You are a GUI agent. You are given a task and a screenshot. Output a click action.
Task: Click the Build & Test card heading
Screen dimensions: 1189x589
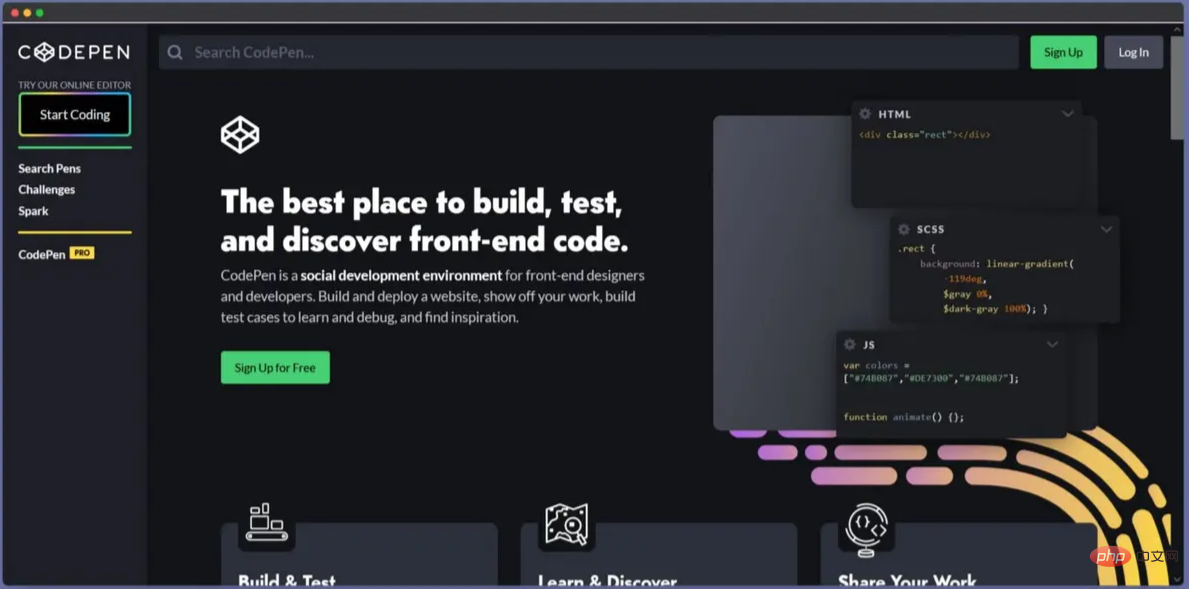[x=287, y=581]
